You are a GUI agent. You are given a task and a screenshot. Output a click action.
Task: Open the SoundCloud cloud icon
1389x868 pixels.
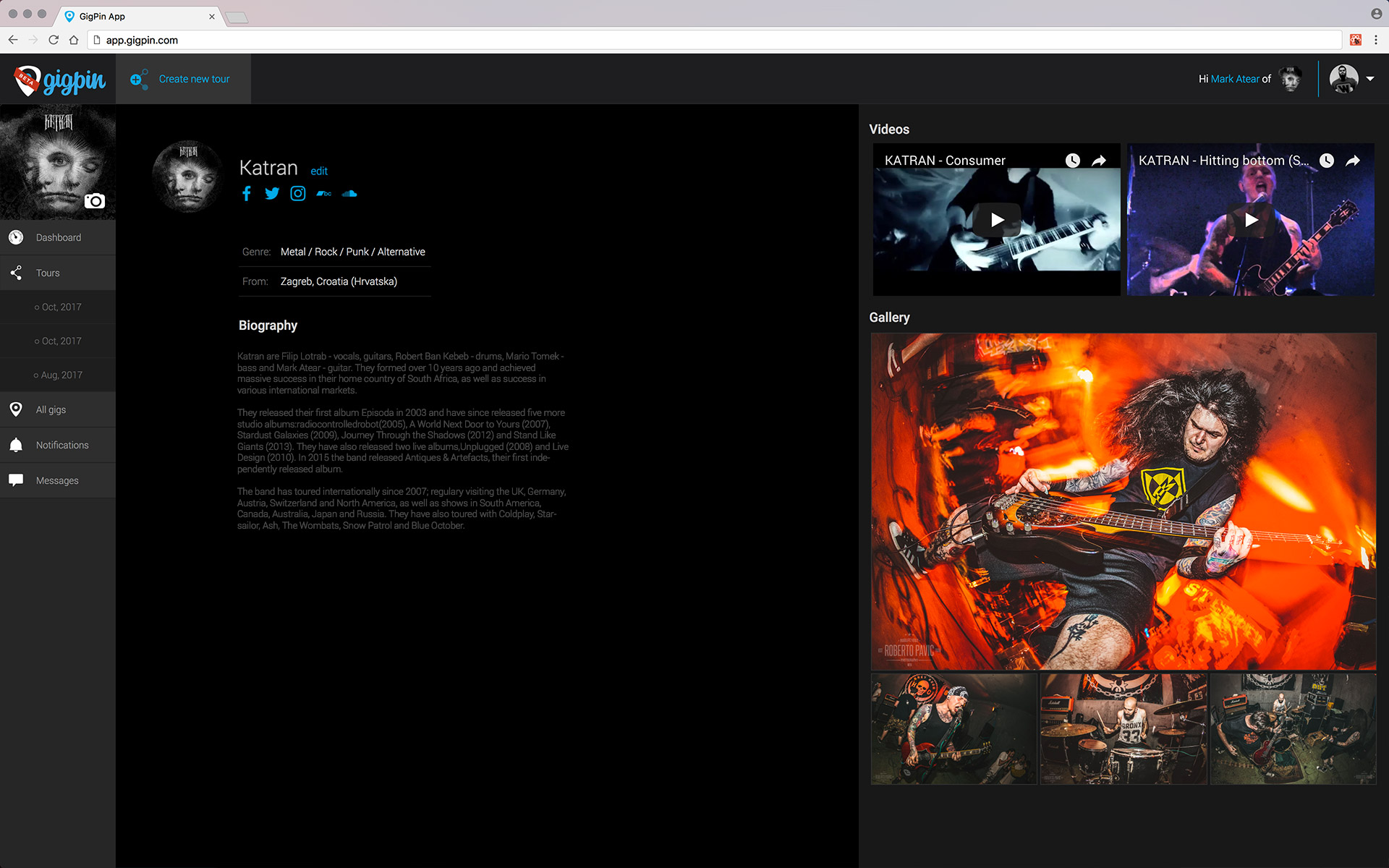tap(349, 193)
